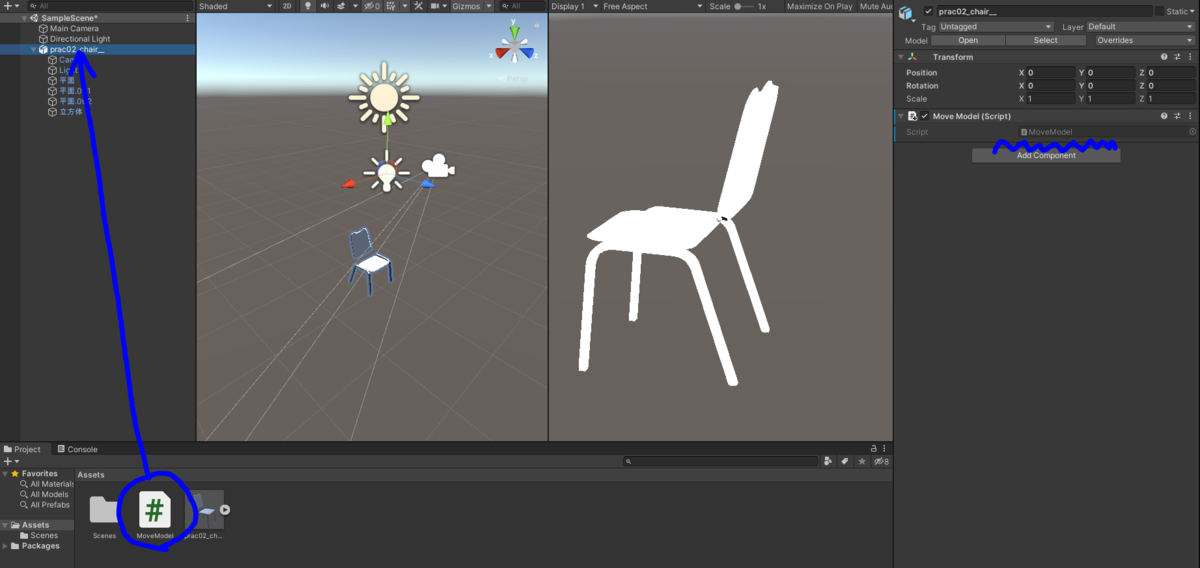Select the MoveModel script asset
The image size is (1200, 568).
pyautogui.click(x=155, y=516)
